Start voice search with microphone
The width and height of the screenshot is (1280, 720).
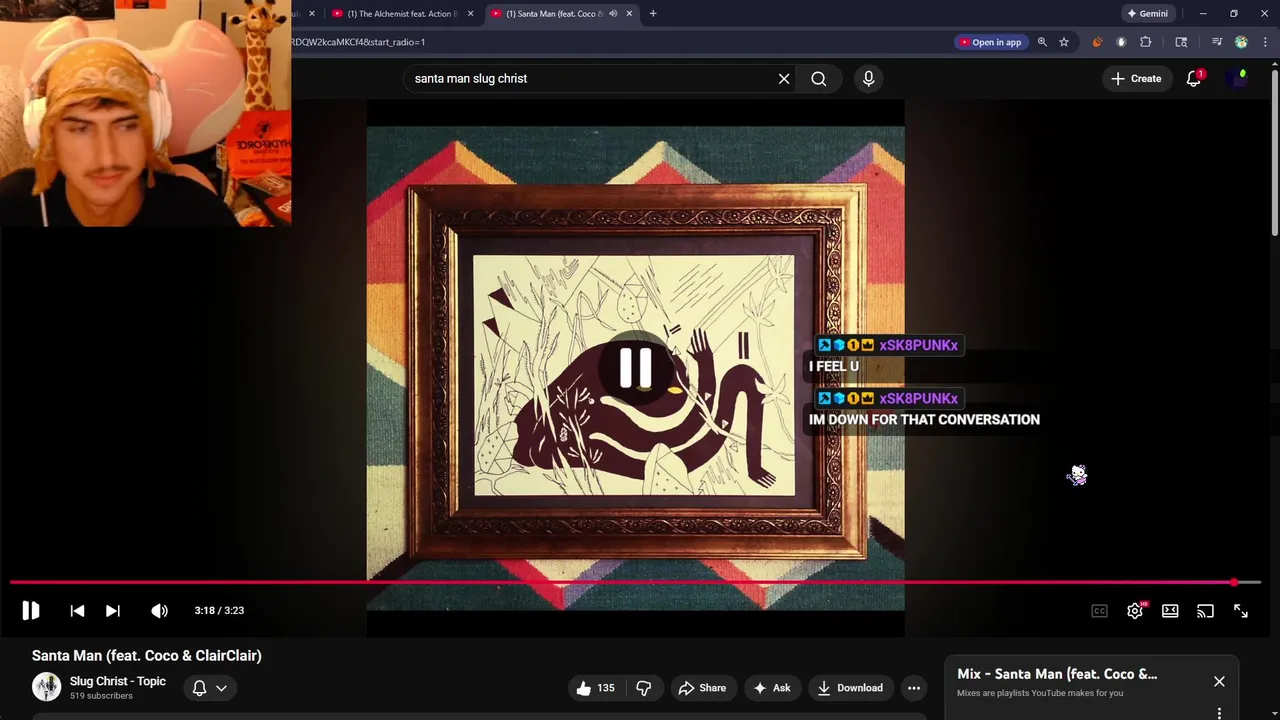coord(868,78)
